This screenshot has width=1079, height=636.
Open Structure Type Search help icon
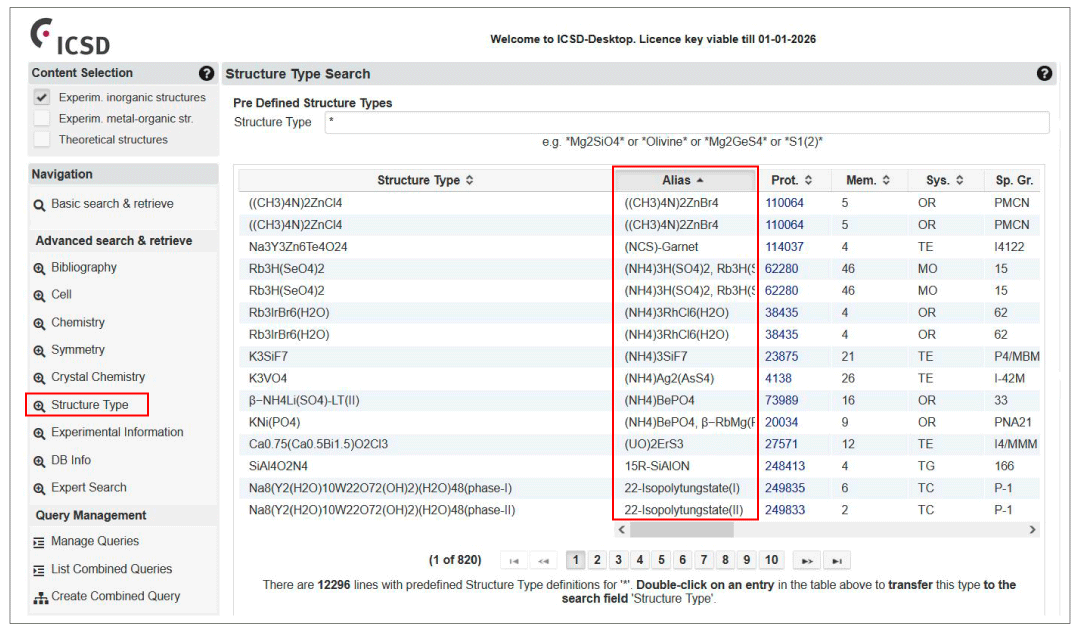coord(1044,74)
